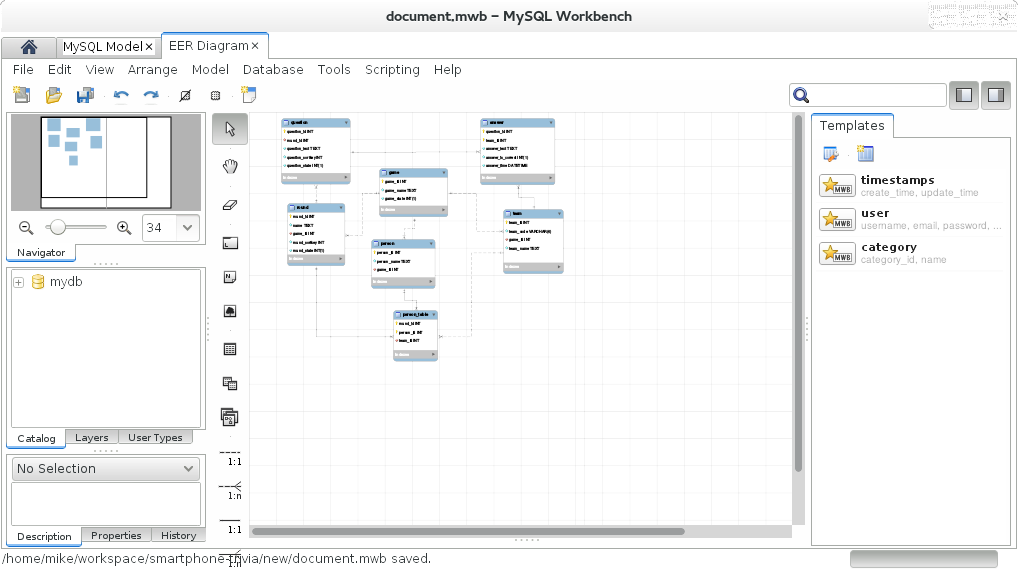Click the zoom slider handle
Viewport: 1018px width, 570px height.
coord(58,227)
